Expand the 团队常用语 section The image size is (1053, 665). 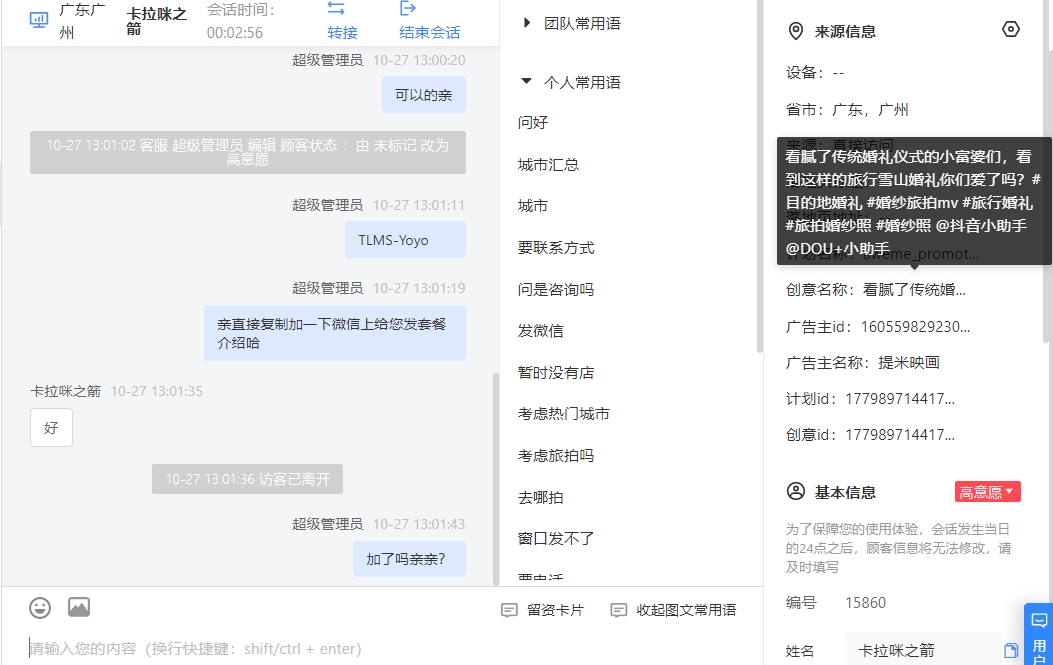573,24
